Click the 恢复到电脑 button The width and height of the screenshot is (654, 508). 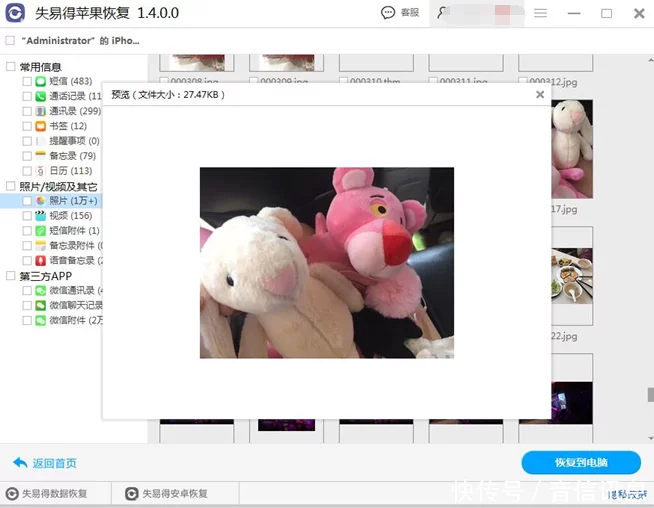tap(581, 463)
